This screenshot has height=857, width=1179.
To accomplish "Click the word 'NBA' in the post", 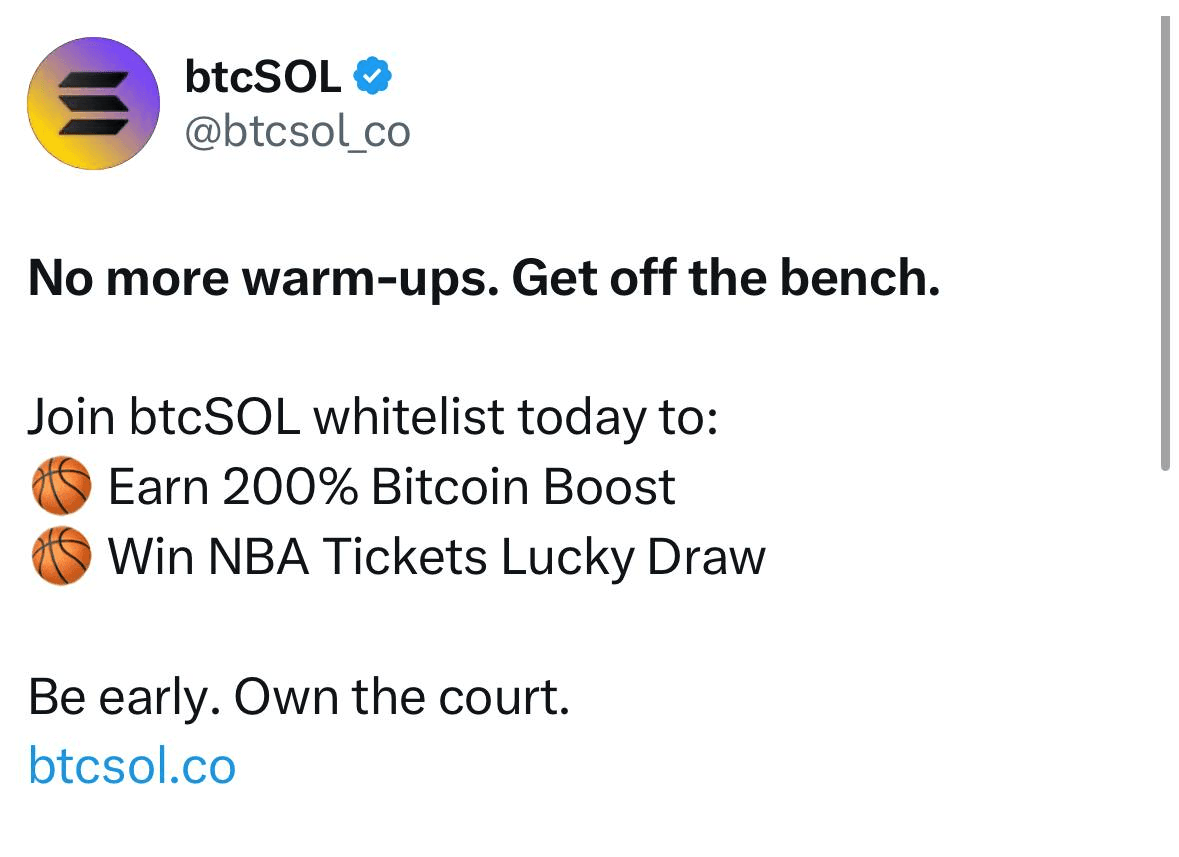I will (259, 557).
